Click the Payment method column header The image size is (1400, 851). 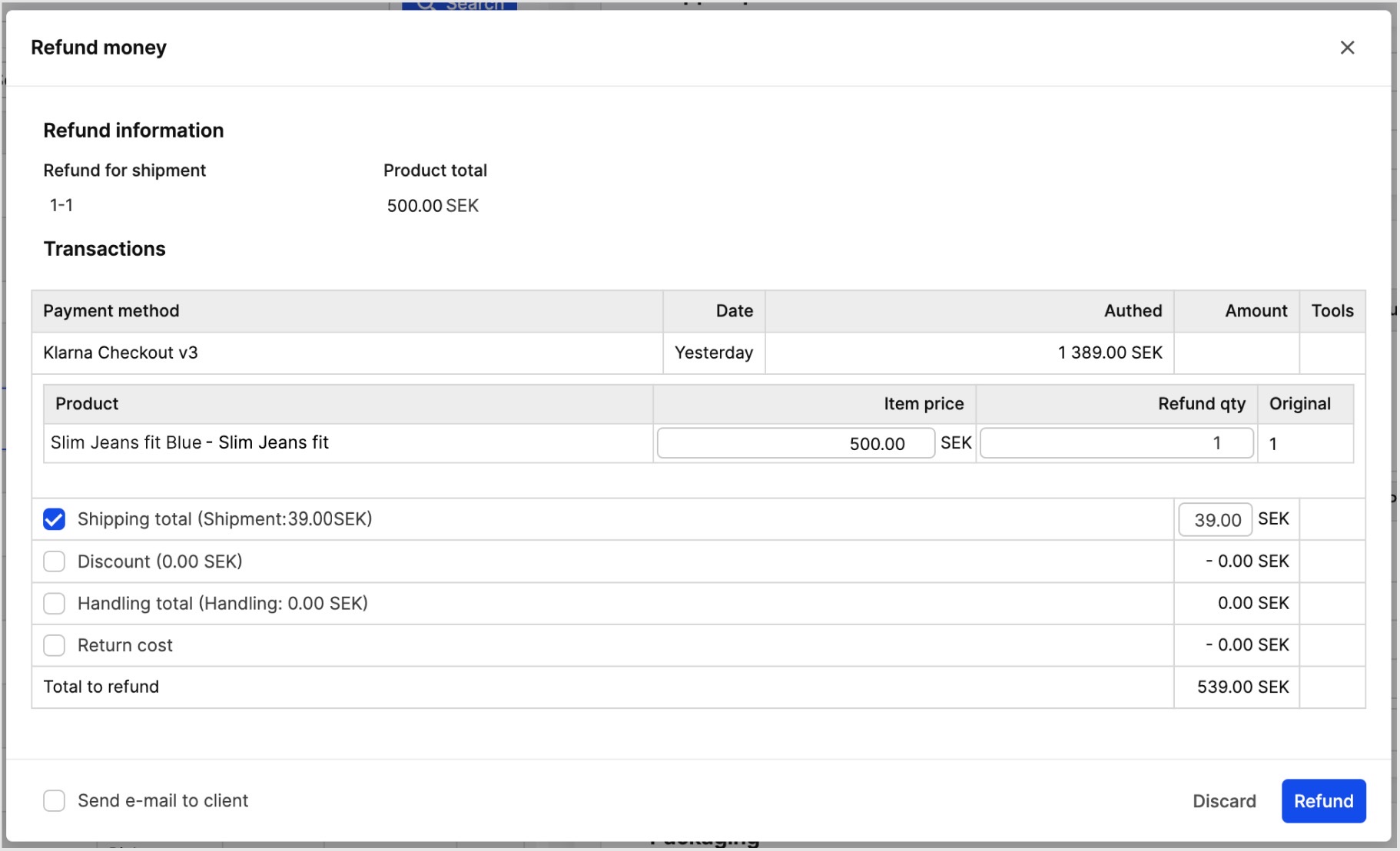click(111, 311)
